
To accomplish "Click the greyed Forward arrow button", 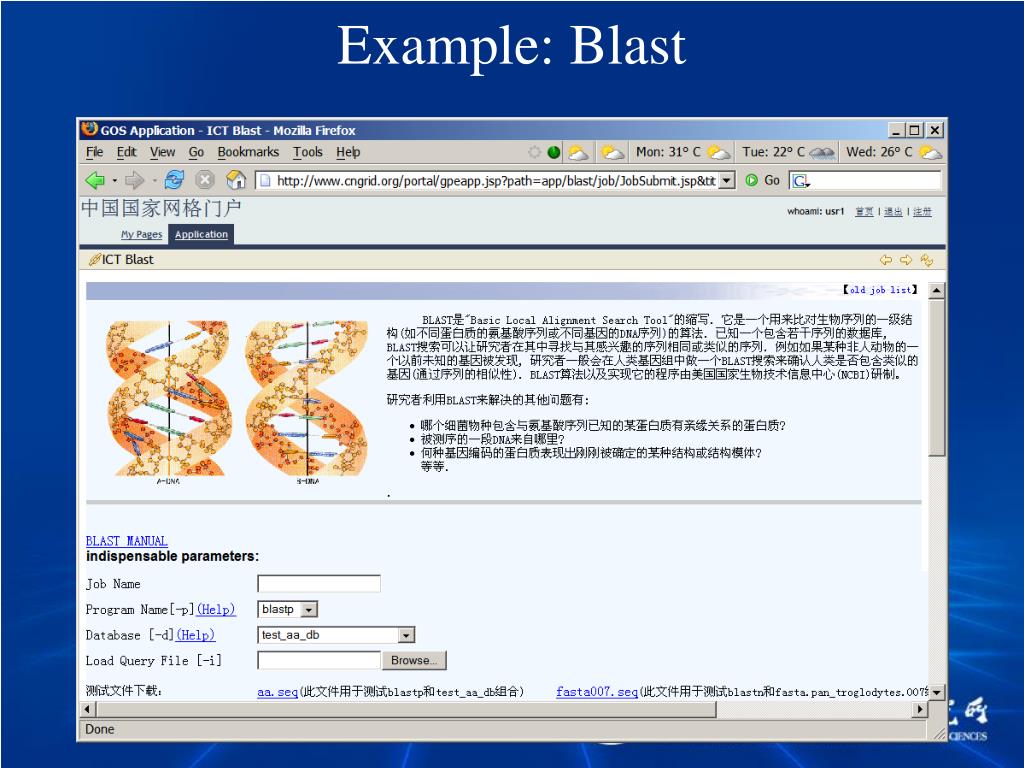I will point(134,180).
